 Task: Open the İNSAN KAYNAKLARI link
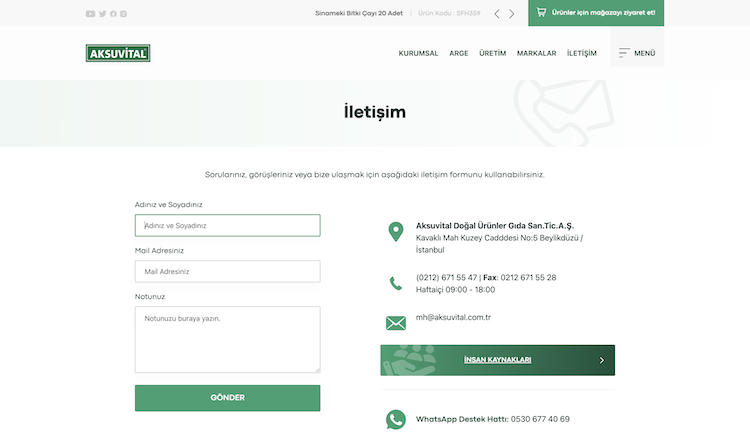pos(497,360)
